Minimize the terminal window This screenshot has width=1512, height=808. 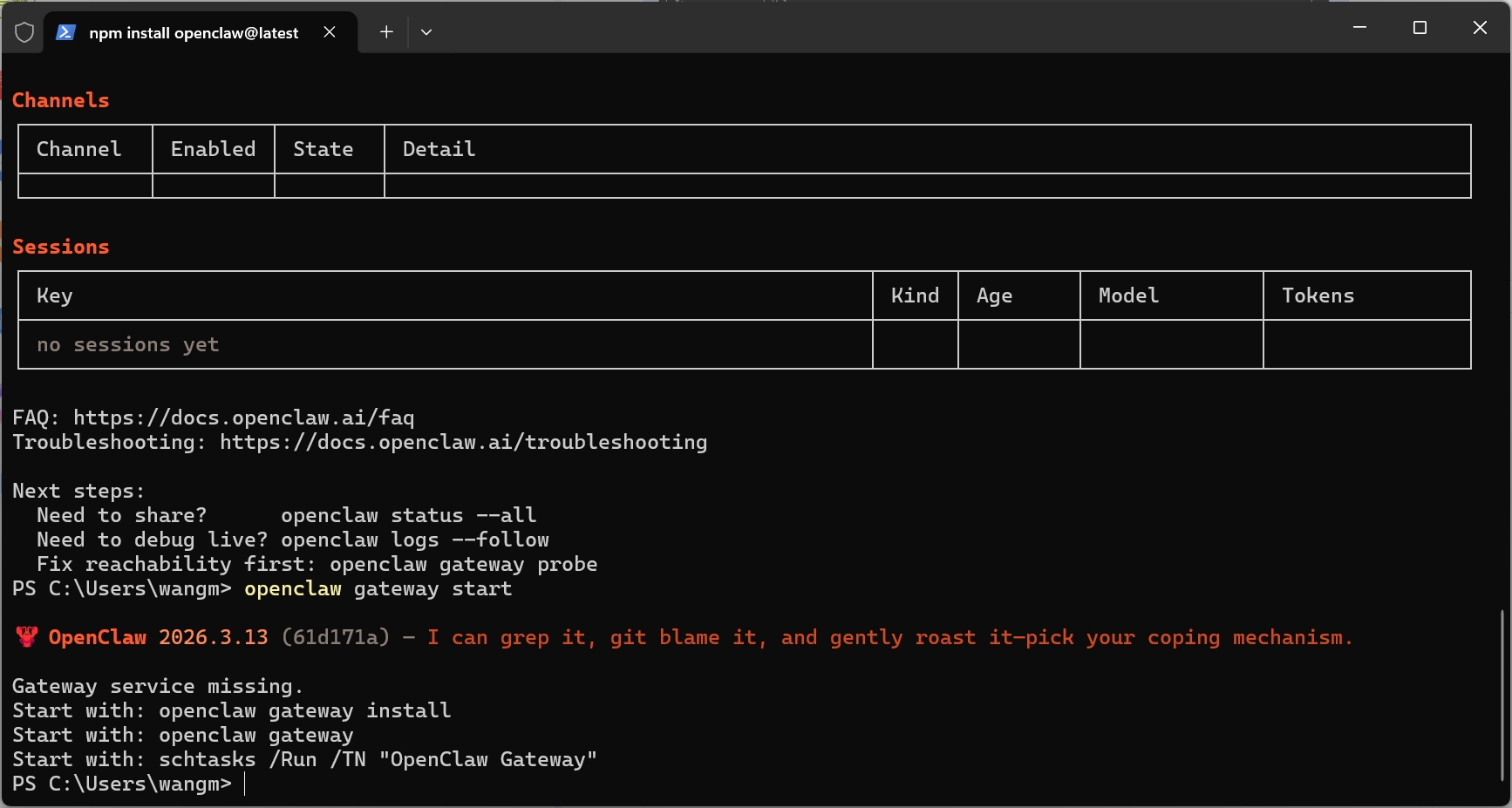[1359, 28]
